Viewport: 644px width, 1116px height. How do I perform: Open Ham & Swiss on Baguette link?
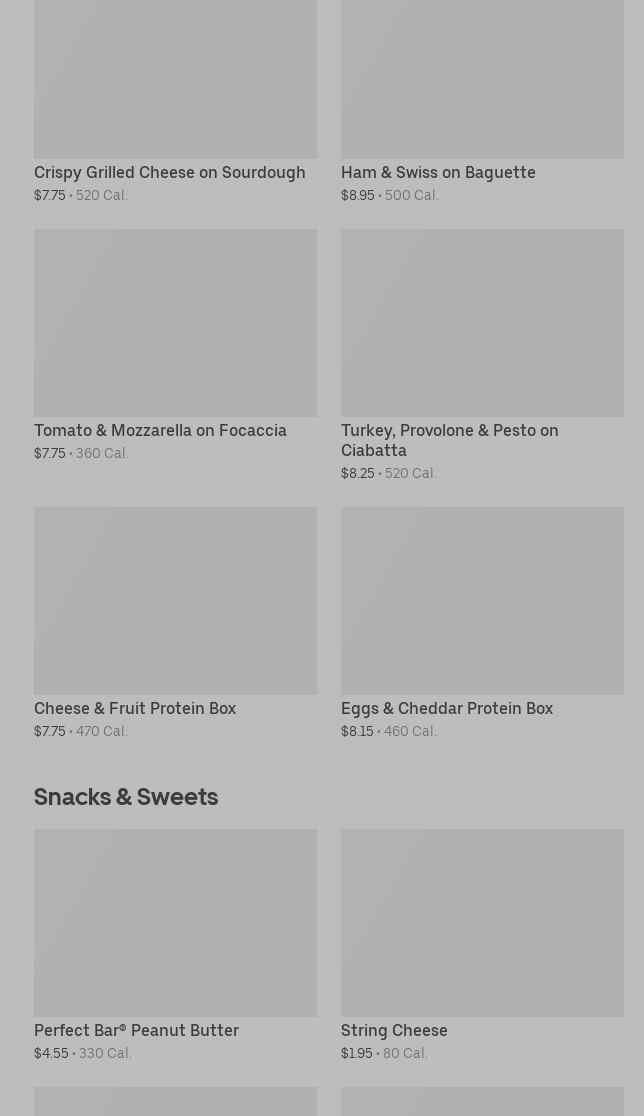438,172
